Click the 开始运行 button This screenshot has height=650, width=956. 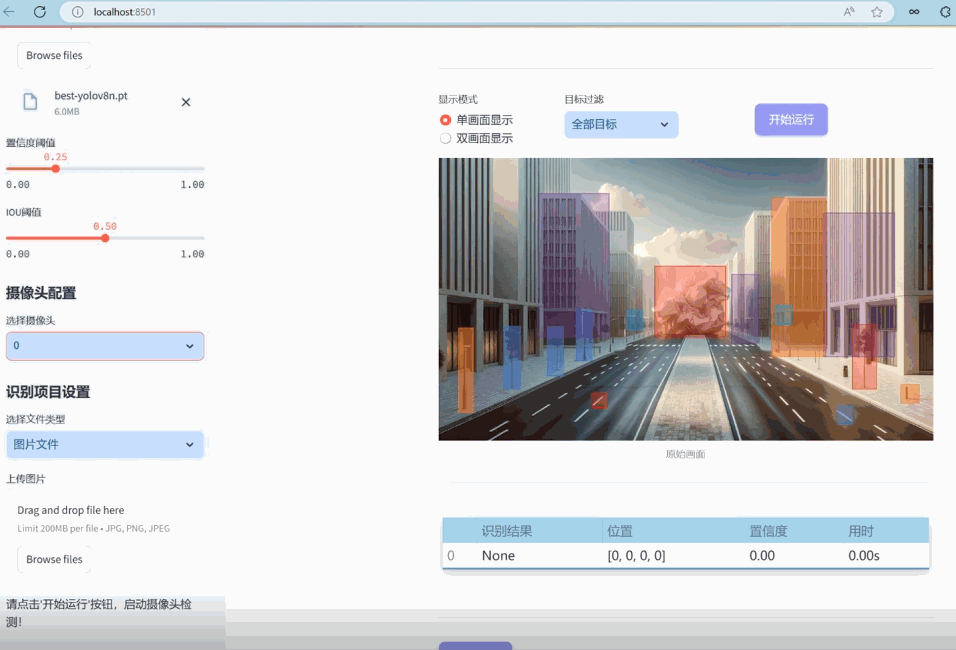[x=791, y=120]
